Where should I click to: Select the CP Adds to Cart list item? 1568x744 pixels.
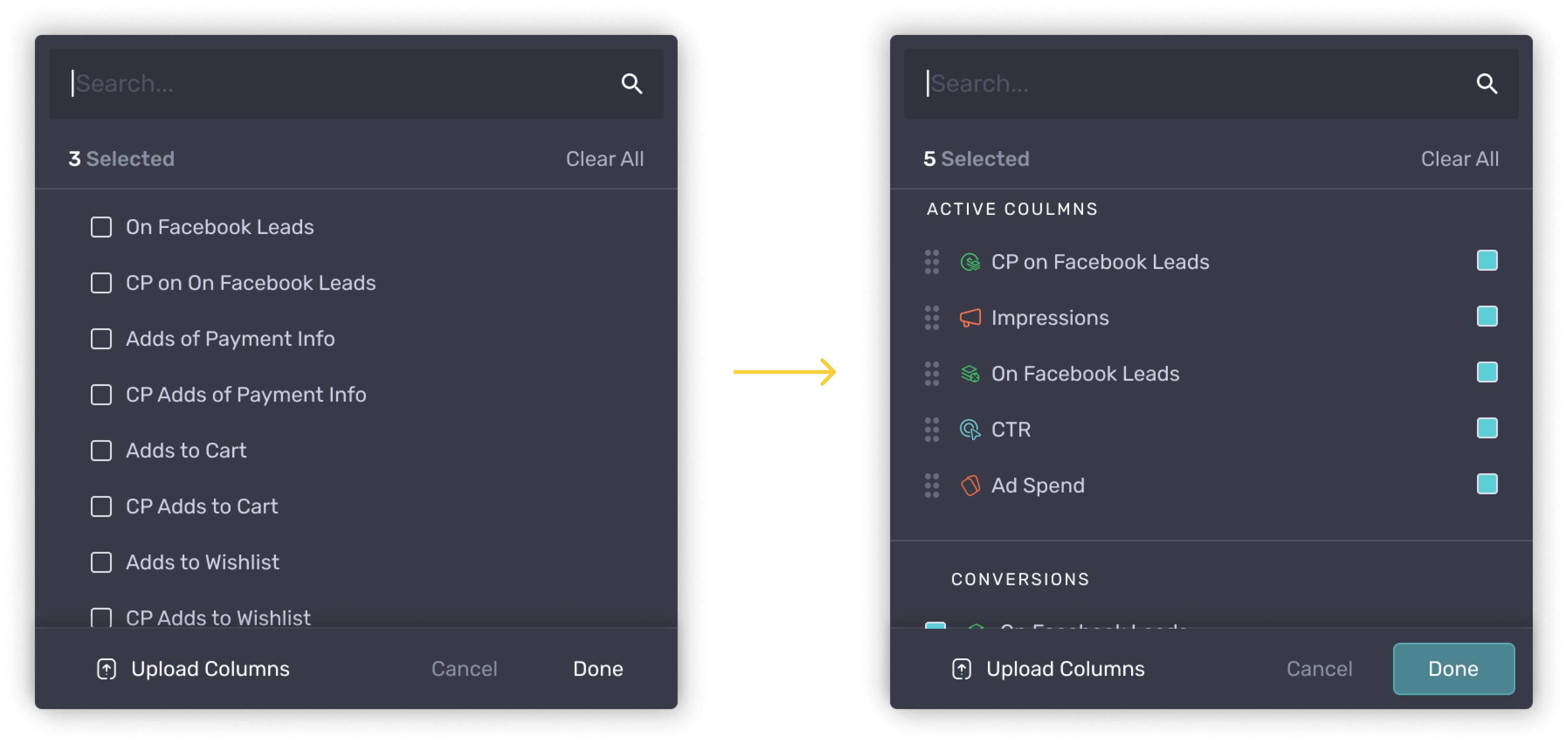click(202, 507)
